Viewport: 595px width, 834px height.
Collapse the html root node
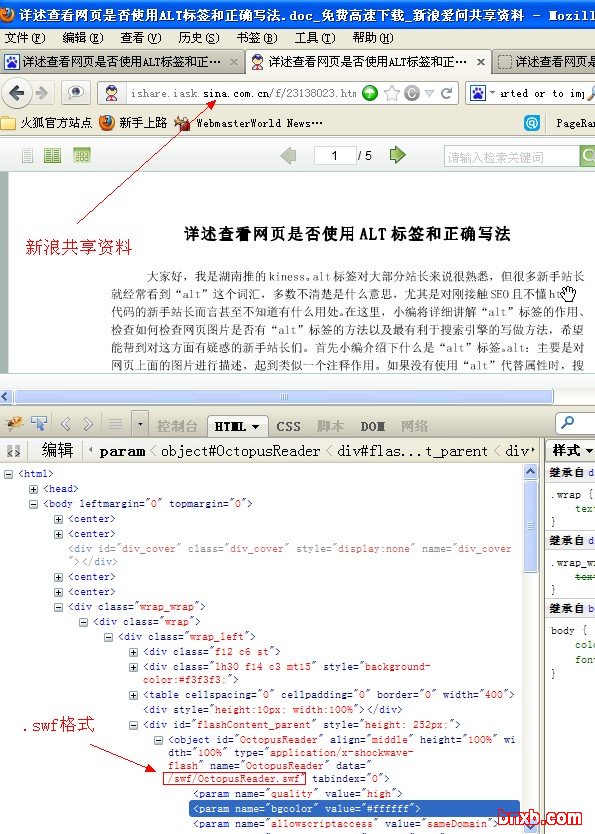point(9,474)
